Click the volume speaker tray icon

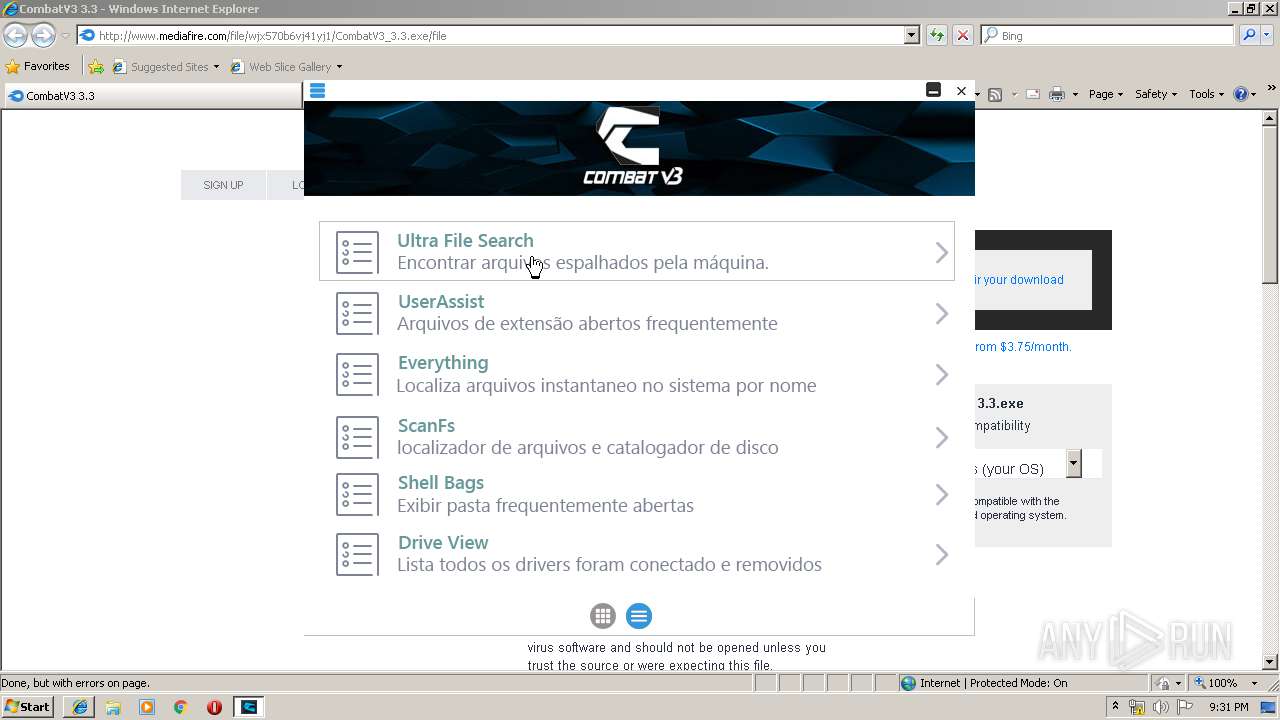tap(1160, 707)
